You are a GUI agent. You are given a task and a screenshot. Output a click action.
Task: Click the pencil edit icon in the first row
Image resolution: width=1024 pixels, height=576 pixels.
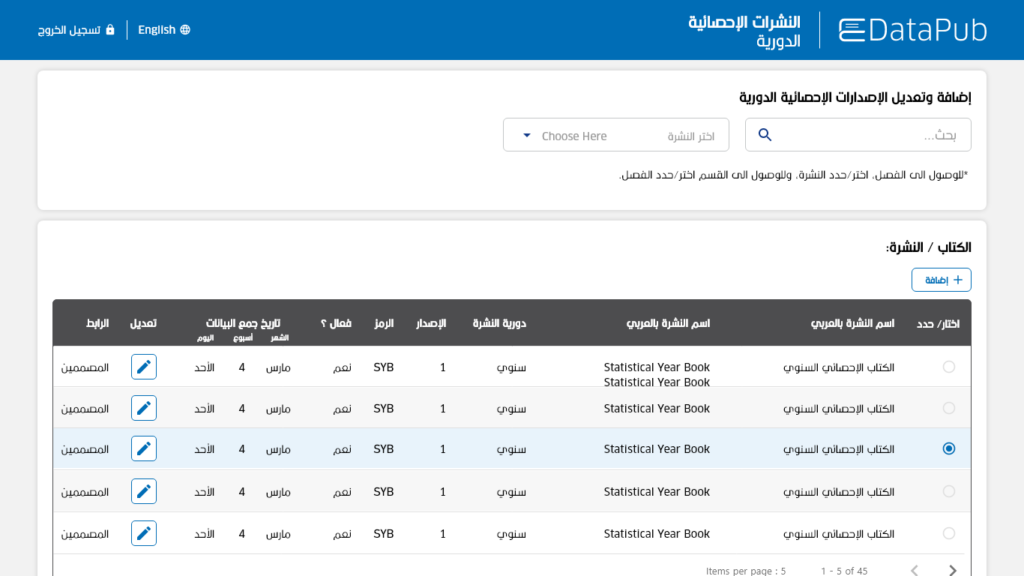[143, 367]
